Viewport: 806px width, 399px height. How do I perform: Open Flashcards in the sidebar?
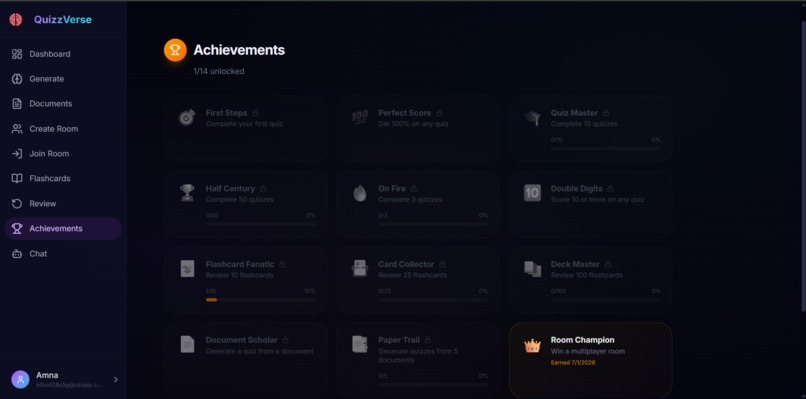click(63, 178)
